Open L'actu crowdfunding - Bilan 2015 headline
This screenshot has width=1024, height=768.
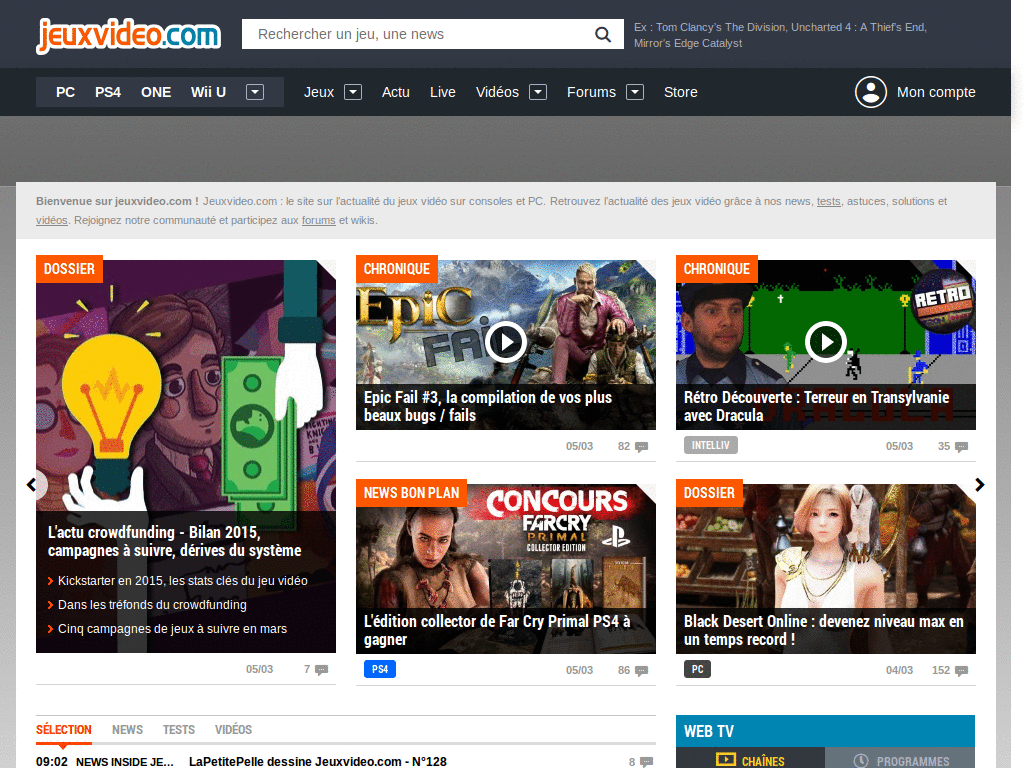click(174, 541)
